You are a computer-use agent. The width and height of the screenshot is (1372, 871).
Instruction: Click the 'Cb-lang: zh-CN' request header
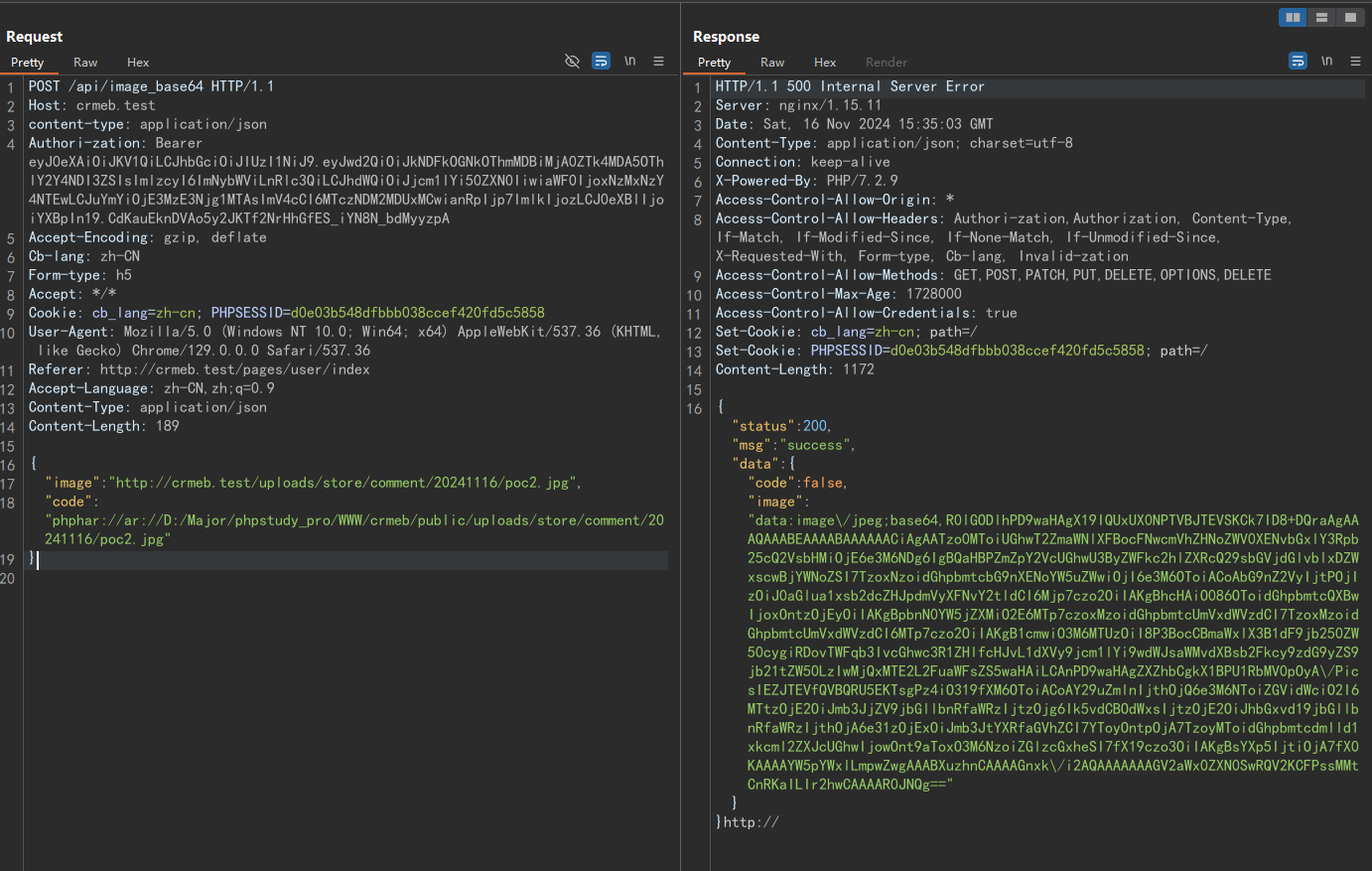pyautogui.click(x=83, y=256)
